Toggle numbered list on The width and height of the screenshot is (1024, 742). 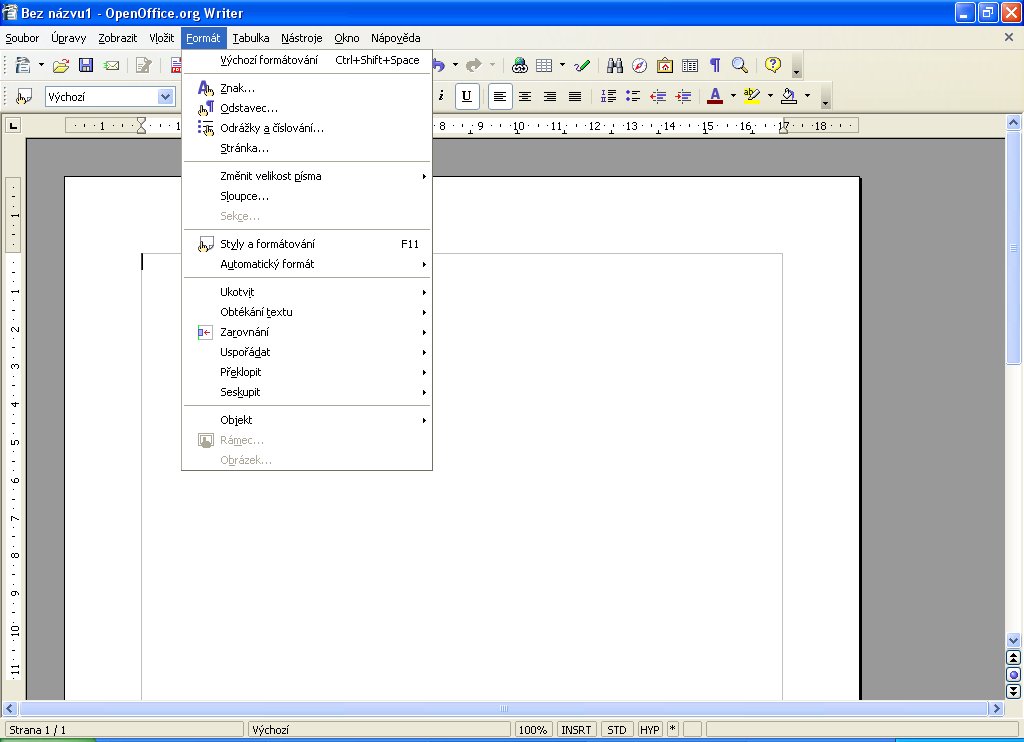608,97
